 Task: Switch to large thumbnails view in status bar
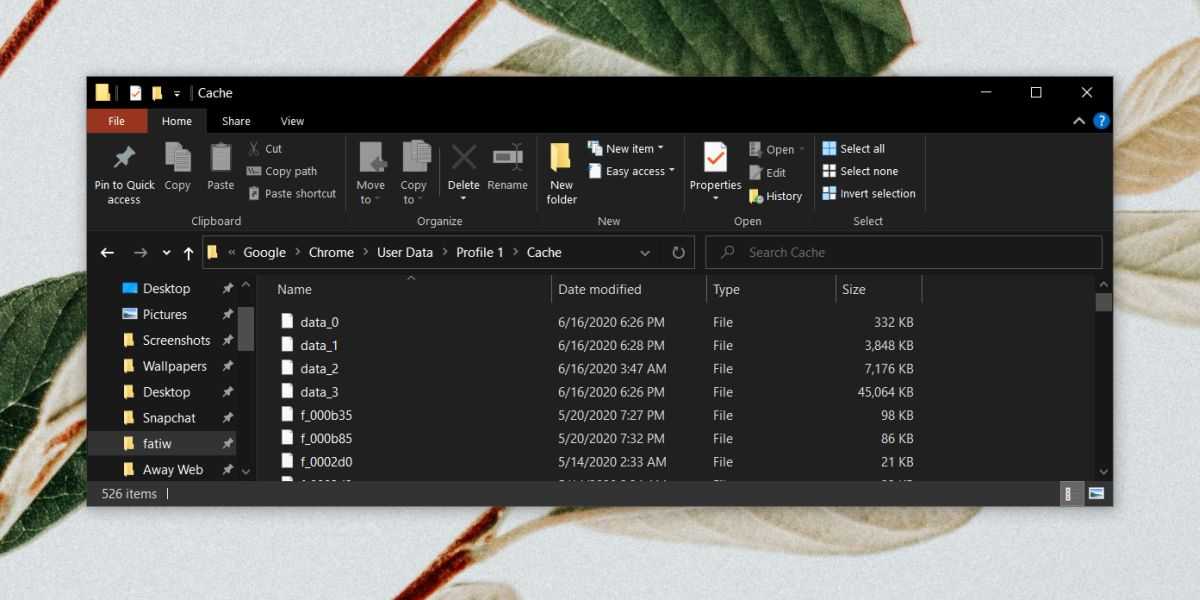[x=1095, y=493]
